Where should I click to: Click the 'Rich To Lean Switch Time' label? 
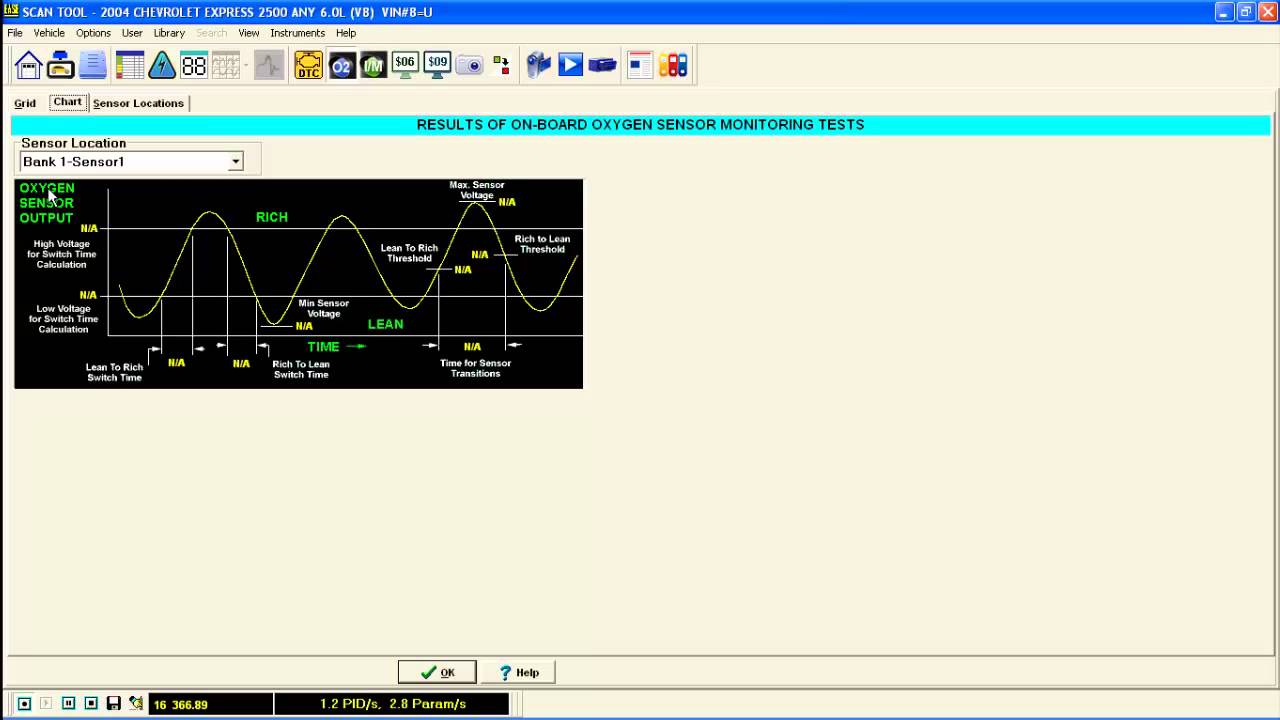click(x=301, y=369)
